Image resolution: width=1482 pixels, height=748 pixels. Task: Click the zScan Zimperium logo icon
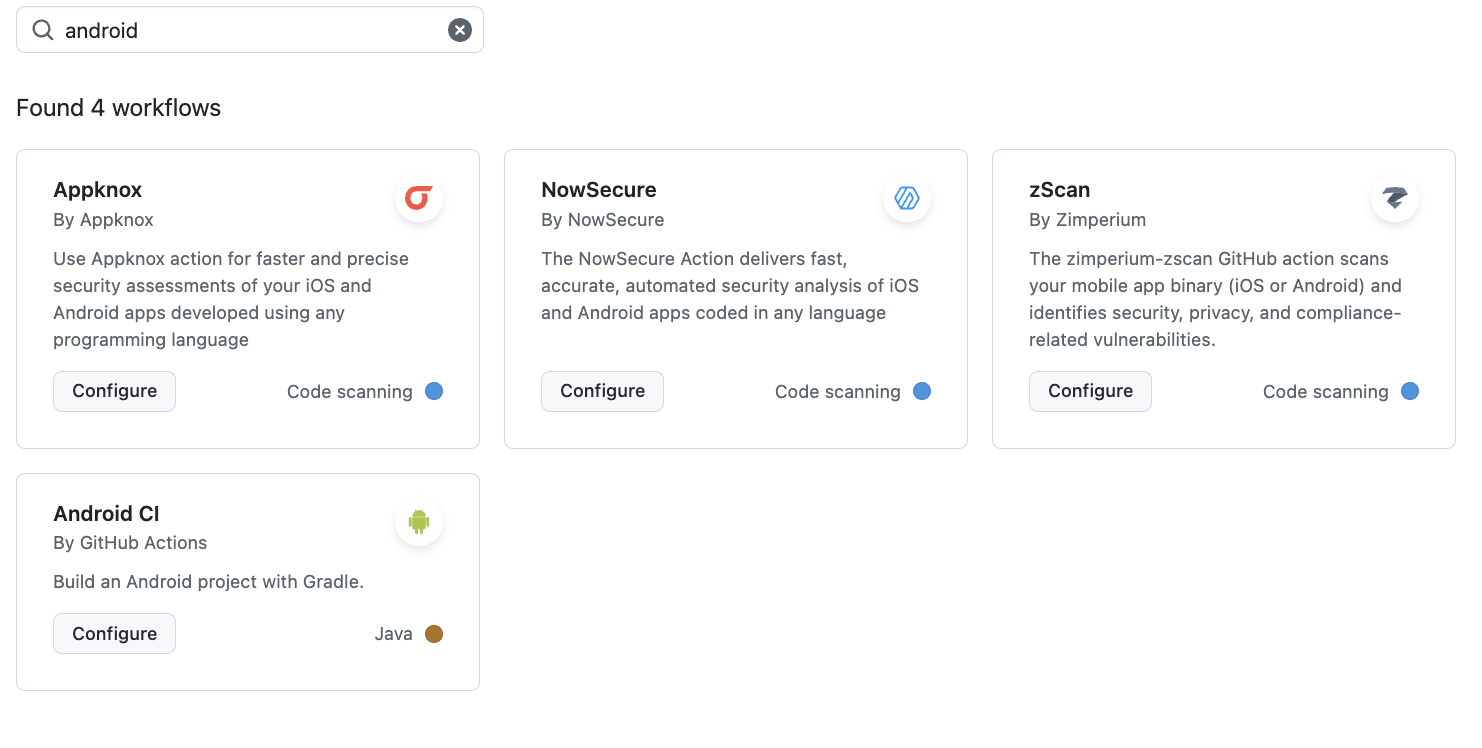coord(1394,199)
